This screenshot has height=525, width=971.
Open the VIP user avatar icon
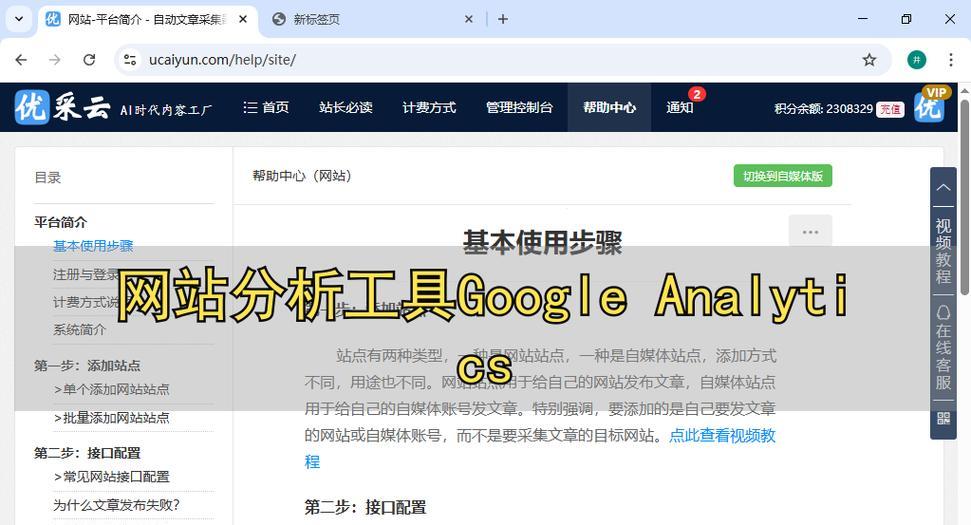click(930, 106)
